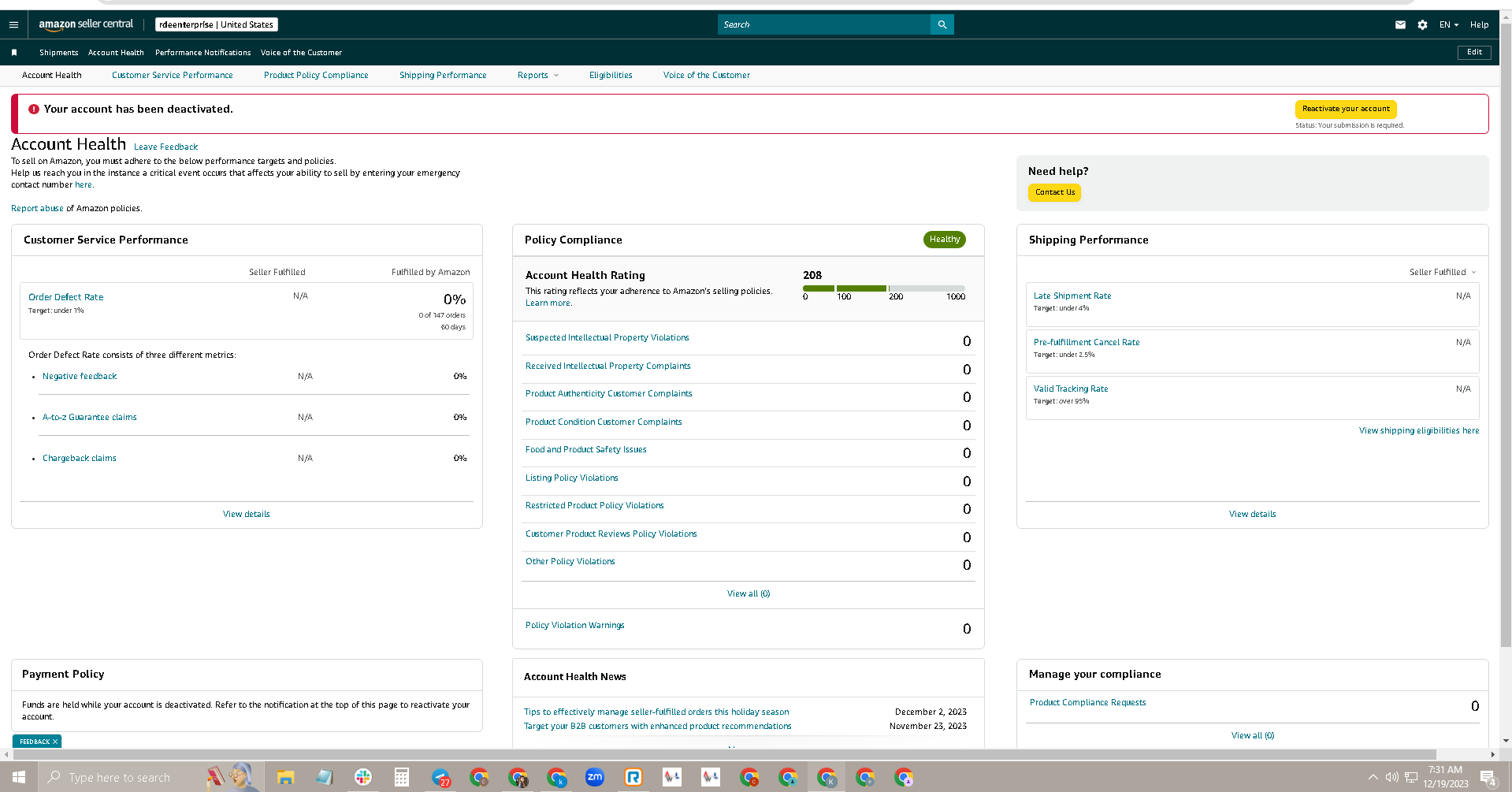Screen dimensions: 1512x792
Task: Show hidden system tray icons
Action: coord(1373,777)
